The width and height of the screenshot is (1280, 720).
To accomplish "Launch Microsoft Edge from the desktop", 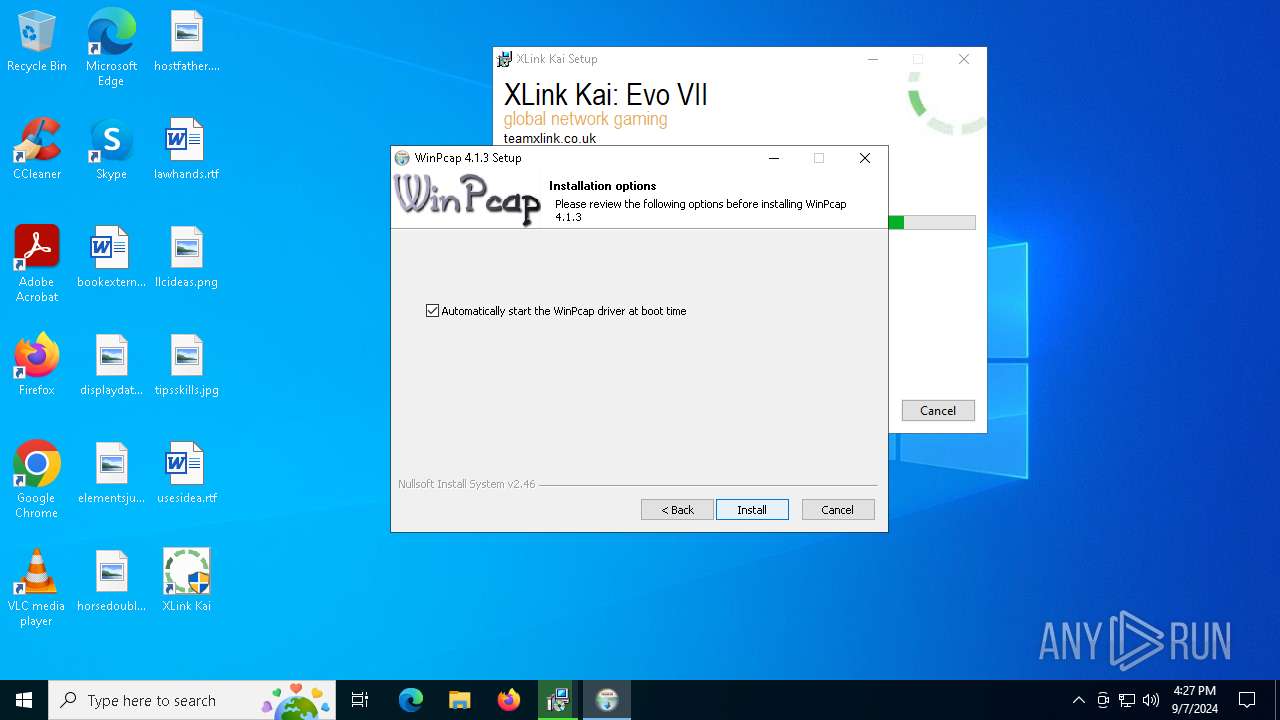I will click(111, 48).
